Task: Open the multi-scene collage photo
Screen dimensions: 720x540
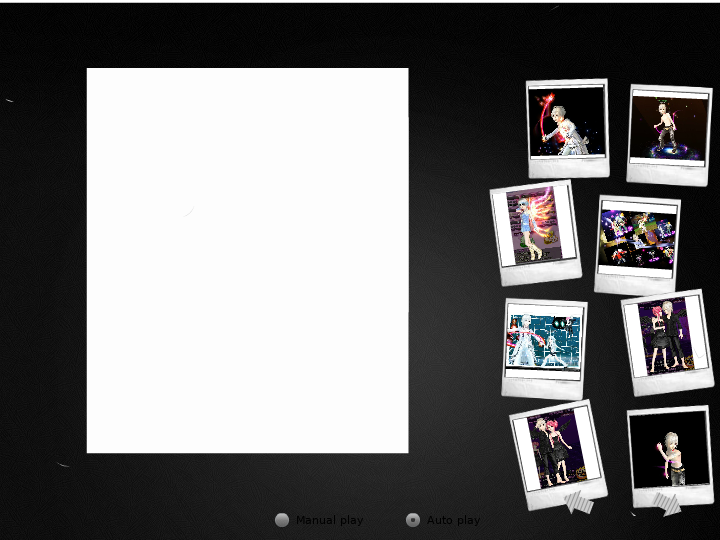Action: (638, 238)
